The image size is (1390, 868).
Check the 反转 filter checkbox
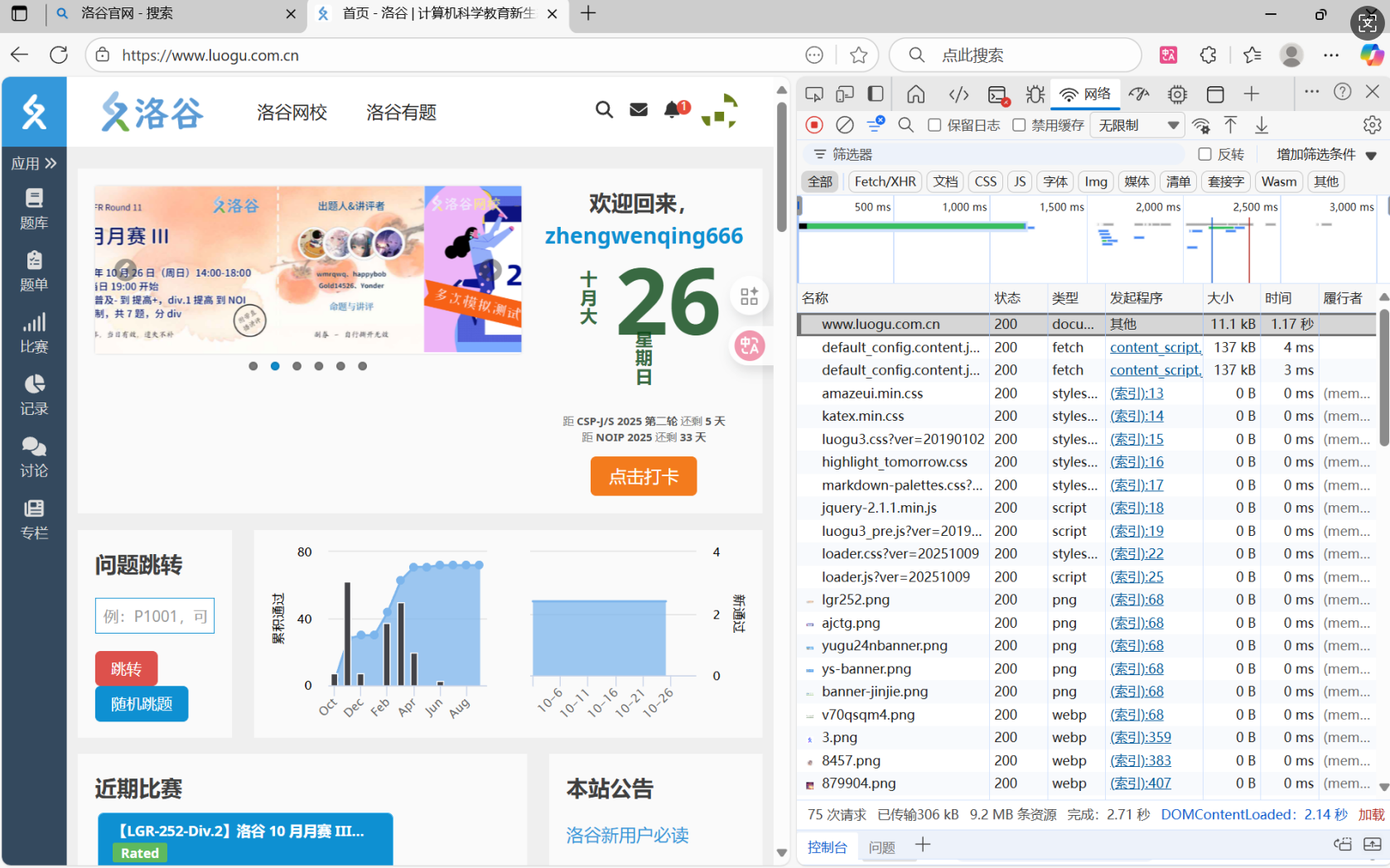pyautogui.click(x=1204, y=154)
